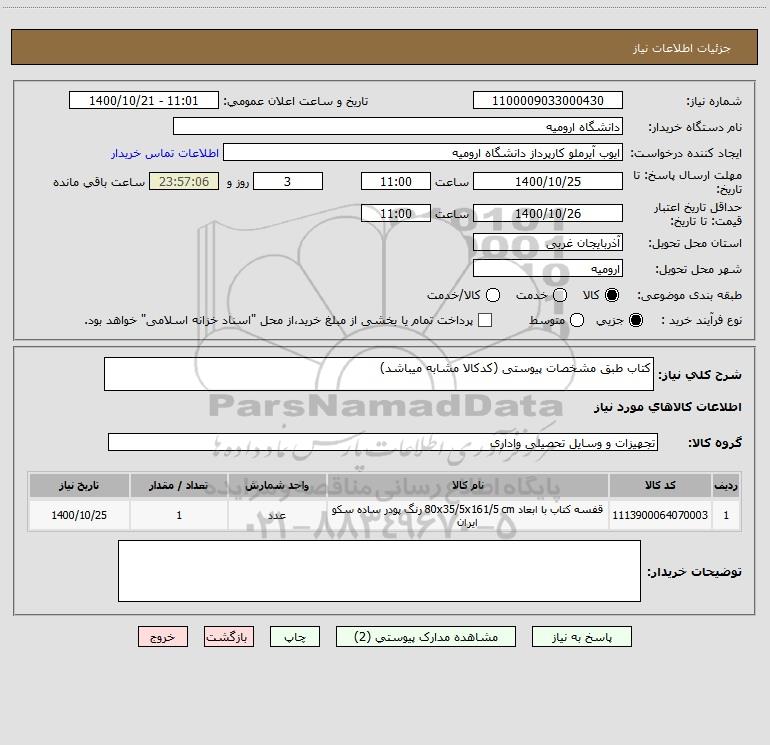Click price validity date 1400/10/26 field
Image resolution: width=770 pixels, height=745 pixels.
click(x=548, y=213)
